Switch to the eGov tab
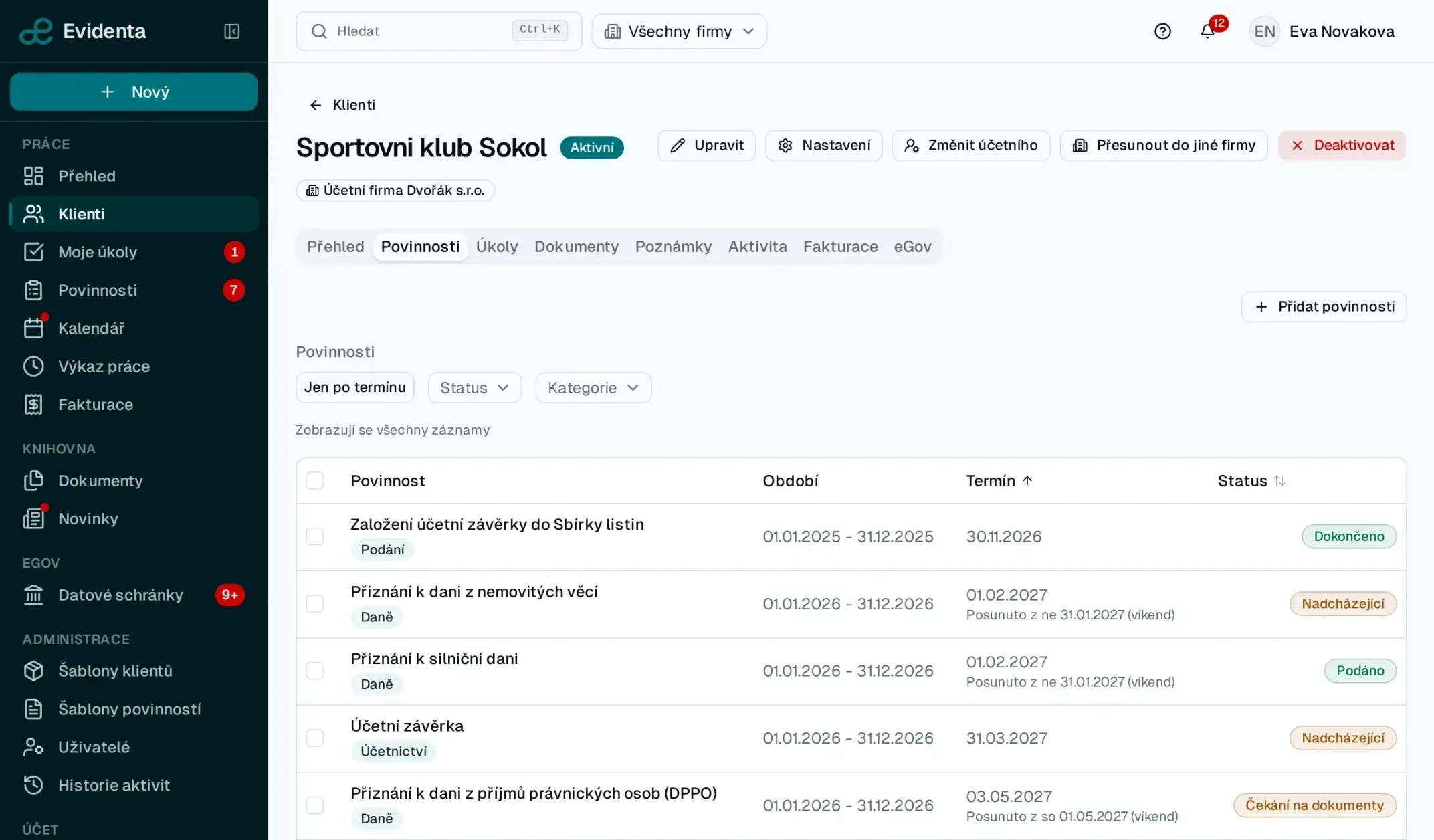The image size is (1434, 840). click(912, 247)
